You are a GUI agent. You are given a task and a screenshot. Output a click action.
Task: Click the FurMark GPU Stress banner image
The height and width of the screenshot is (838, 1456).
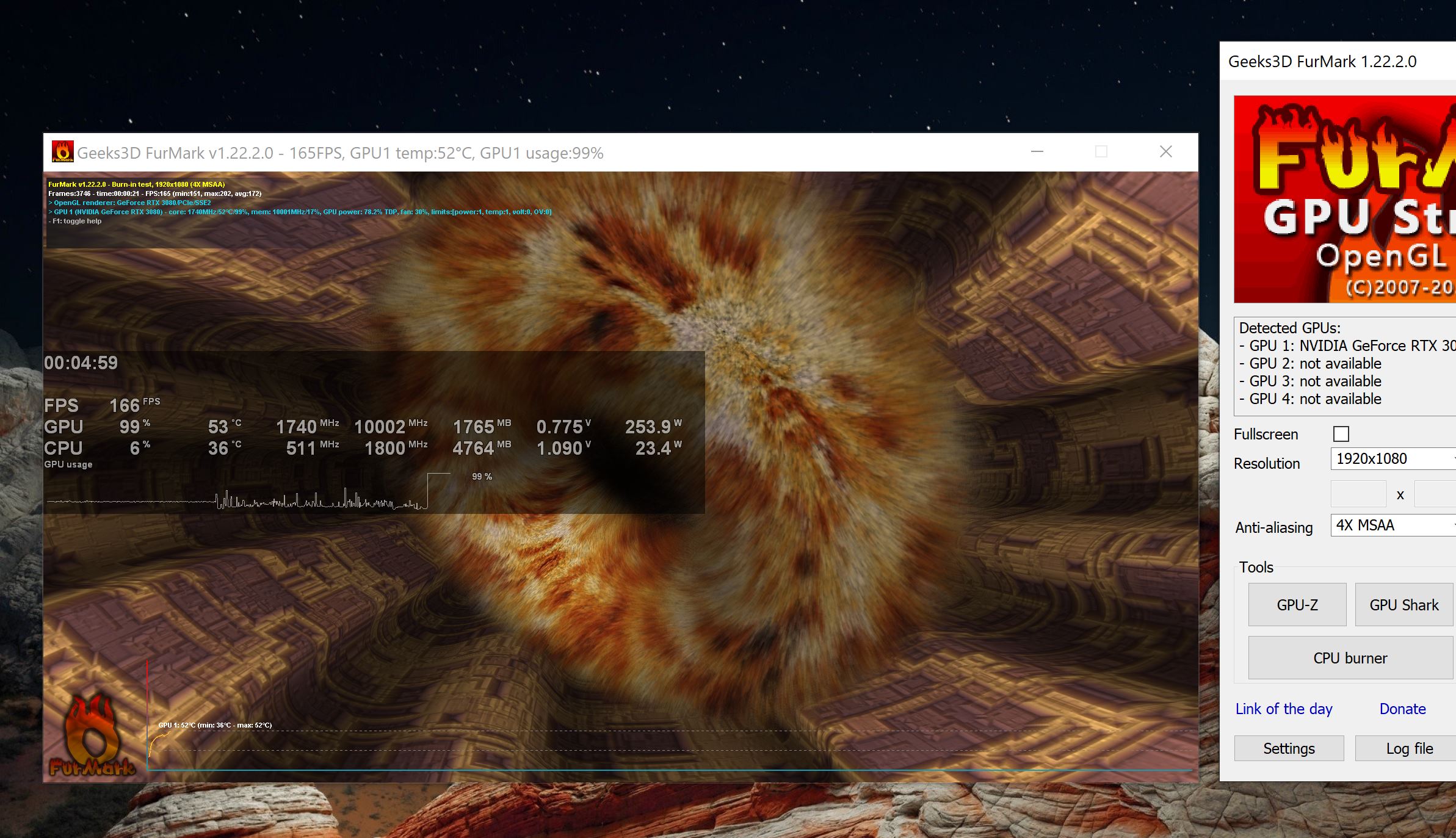1344,199
